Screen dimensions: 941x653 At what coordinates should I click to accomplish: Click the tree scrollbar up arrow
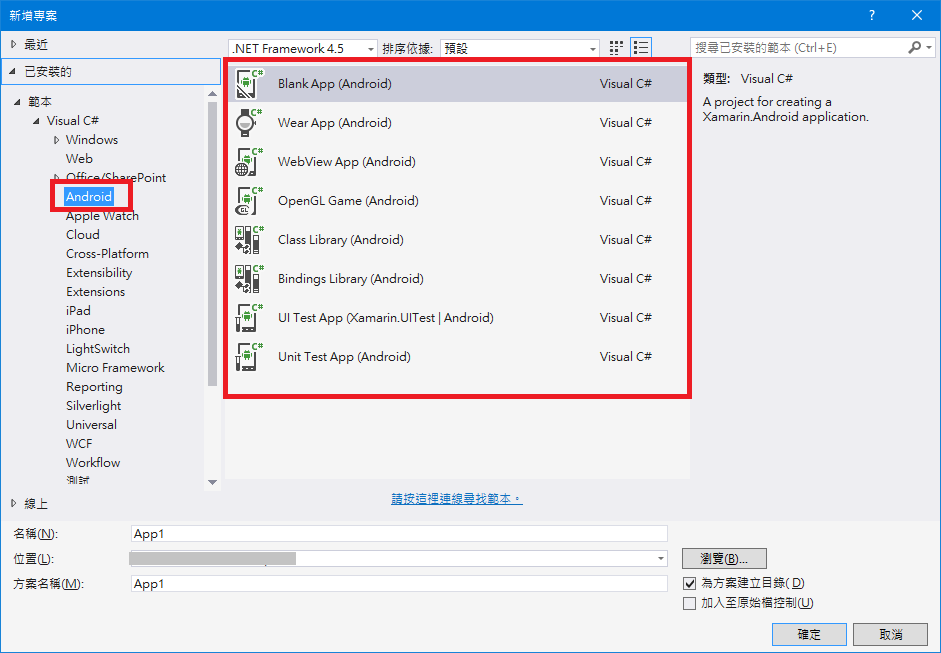[x=212, y=94]
